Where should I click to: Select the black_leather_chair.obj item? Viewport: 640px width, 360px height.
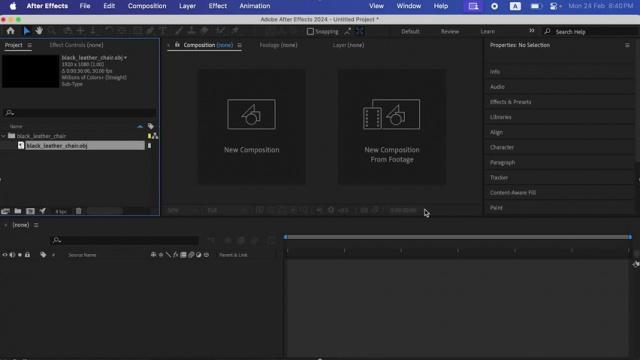(84, 146)
